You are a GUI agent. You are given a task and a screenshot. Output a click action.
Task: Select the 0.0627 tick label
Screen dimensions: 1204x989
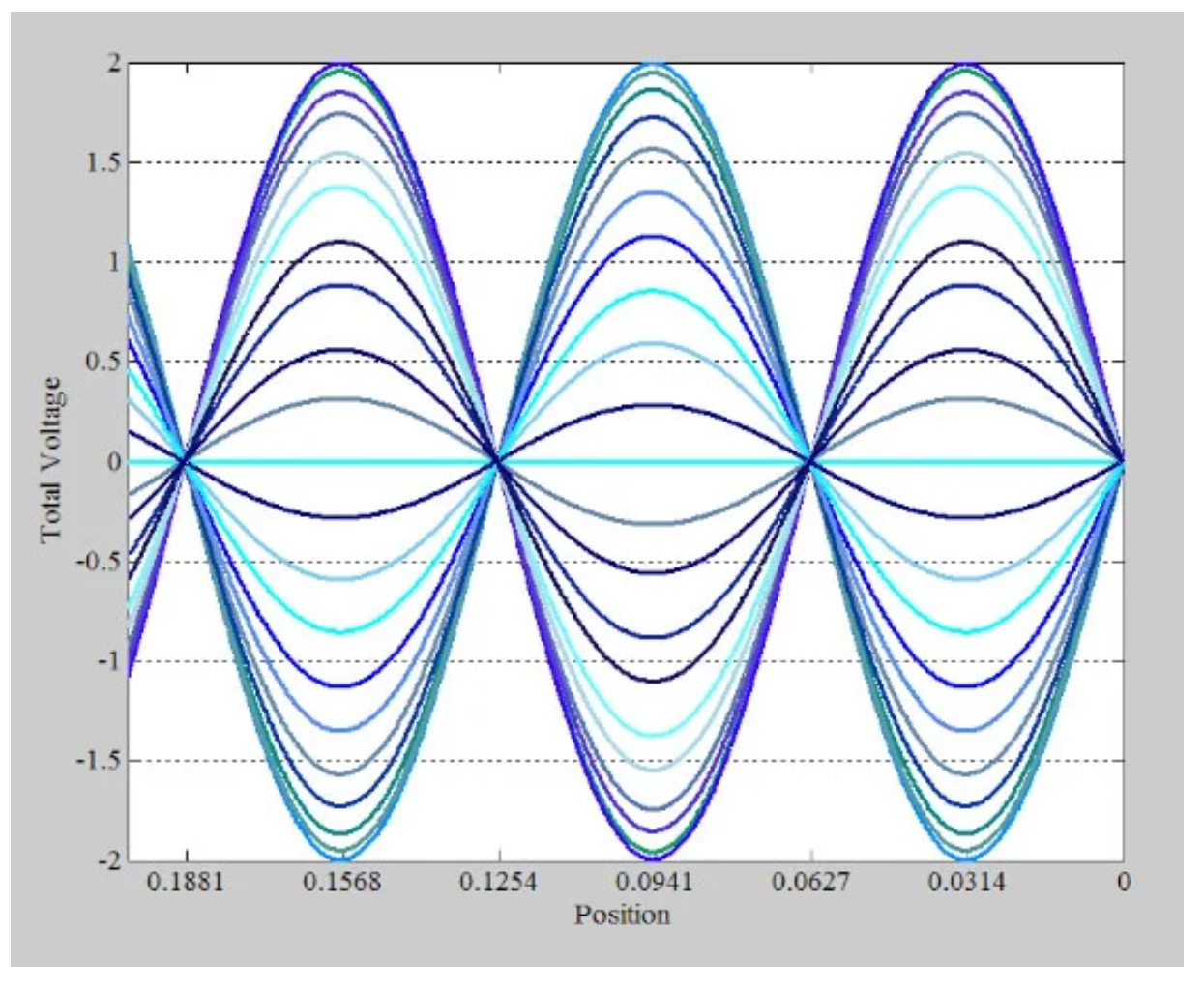[810, 882]
